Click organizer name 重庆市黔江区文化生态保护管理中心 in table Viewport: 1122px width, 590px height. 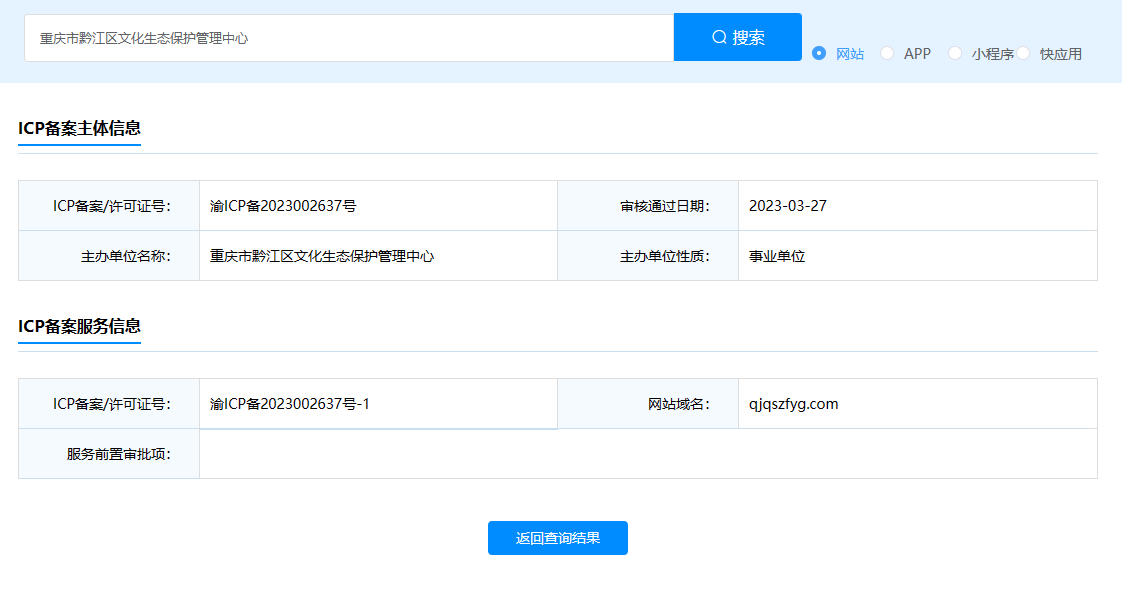(x=321, y=256)
